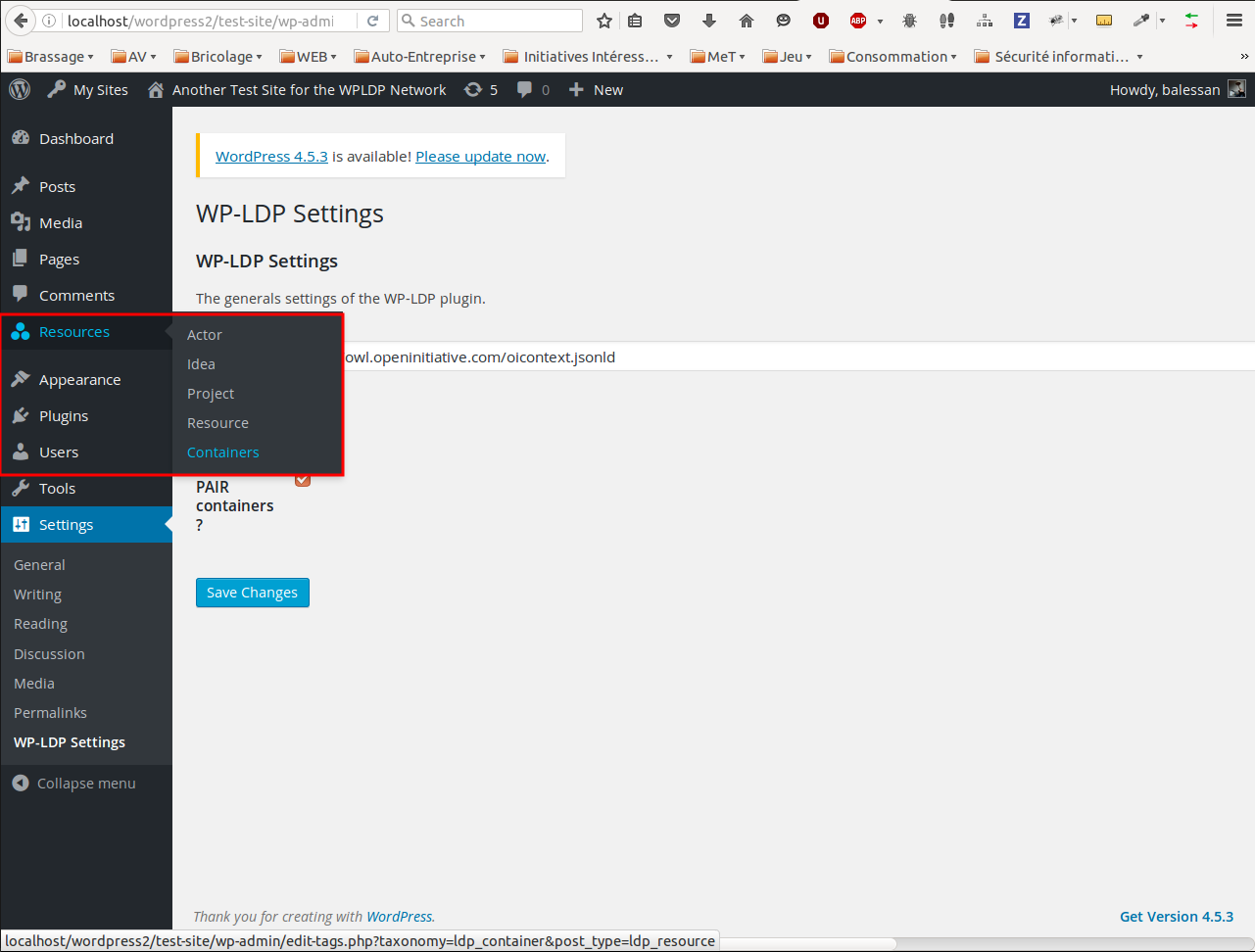This screenshot has width=1255, height=952.
Task: Click Get Version 4.5.3 footer link
Action: coord(1177,917)
